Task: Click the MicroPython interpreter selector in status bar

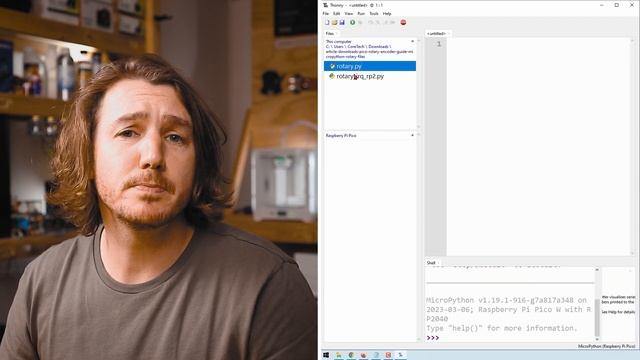Action: pos(606,346)
